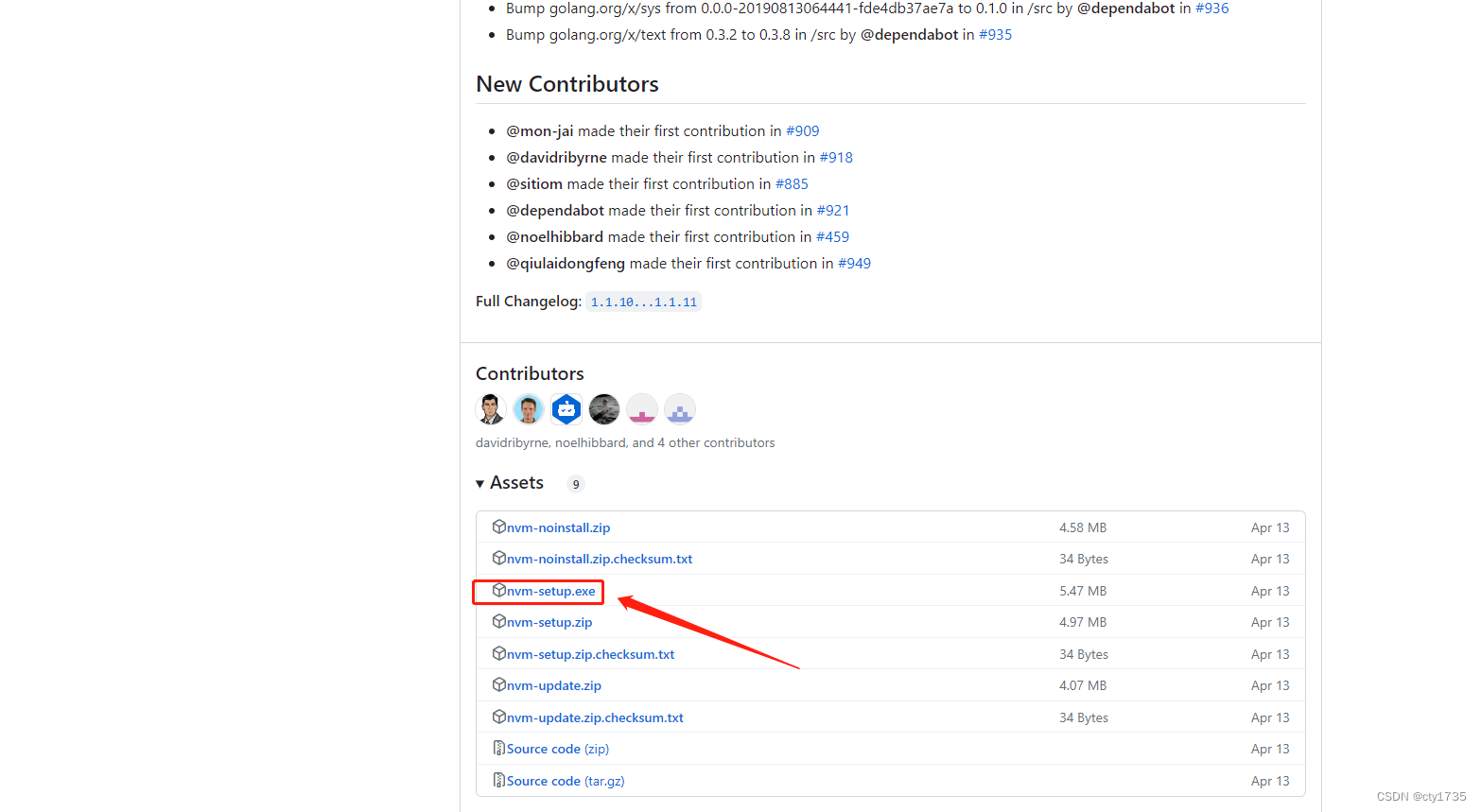
Task: Download Source code (tar.gz)
Action: (x=566, y=781)
